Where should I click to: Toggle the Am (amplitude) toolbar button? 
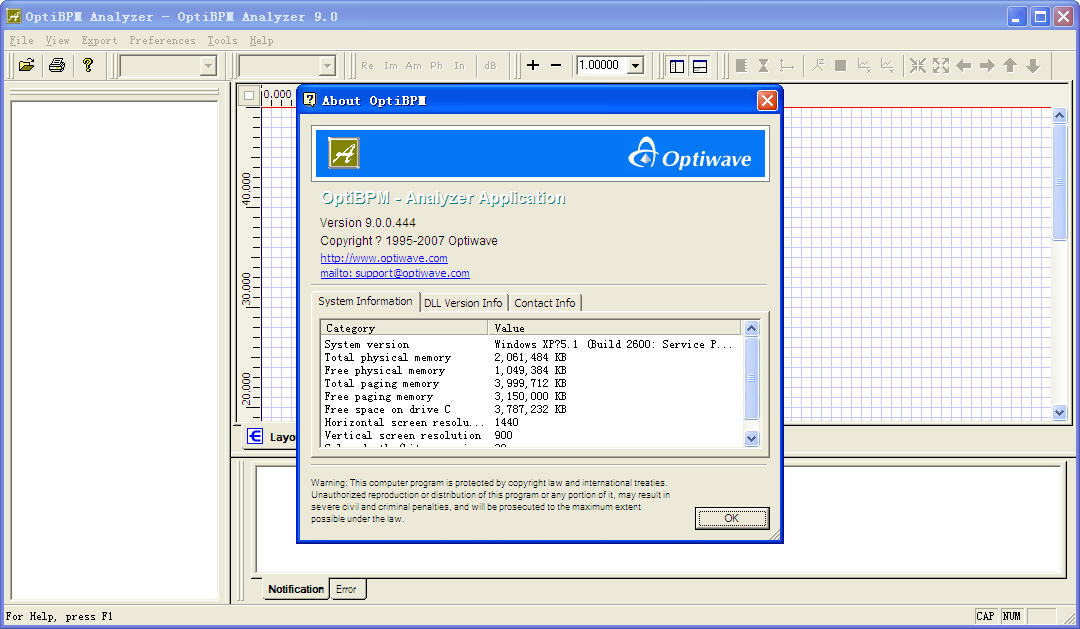[x=413, y=65]
